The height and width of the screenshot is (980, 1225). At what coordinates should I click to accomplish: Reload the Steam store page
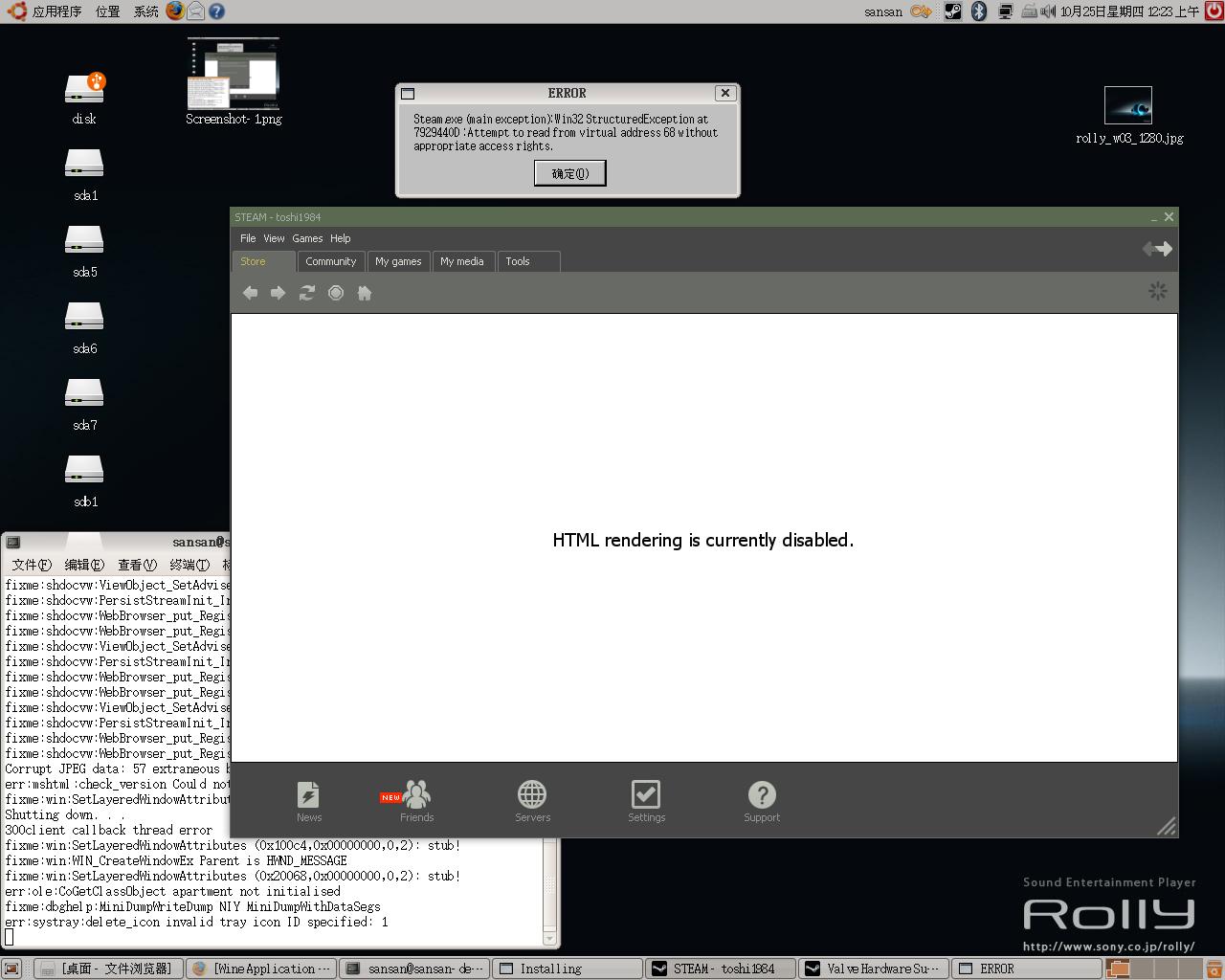pyautogui.click(x=307, y=293)
